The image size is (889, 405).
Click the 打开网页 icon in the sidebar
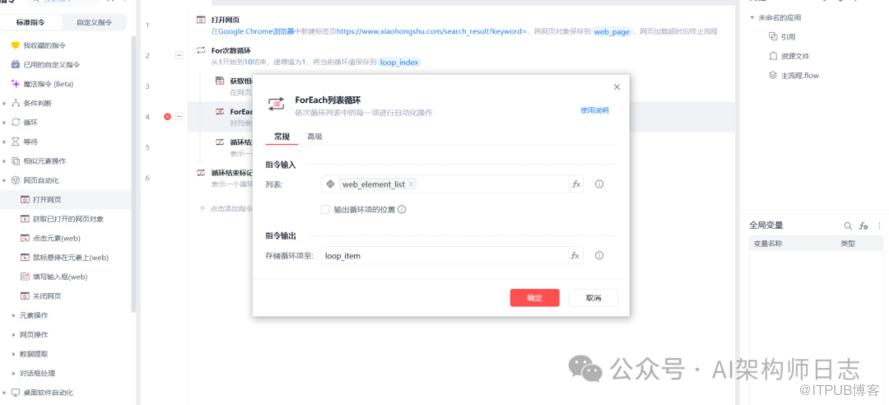coord(24,200)
